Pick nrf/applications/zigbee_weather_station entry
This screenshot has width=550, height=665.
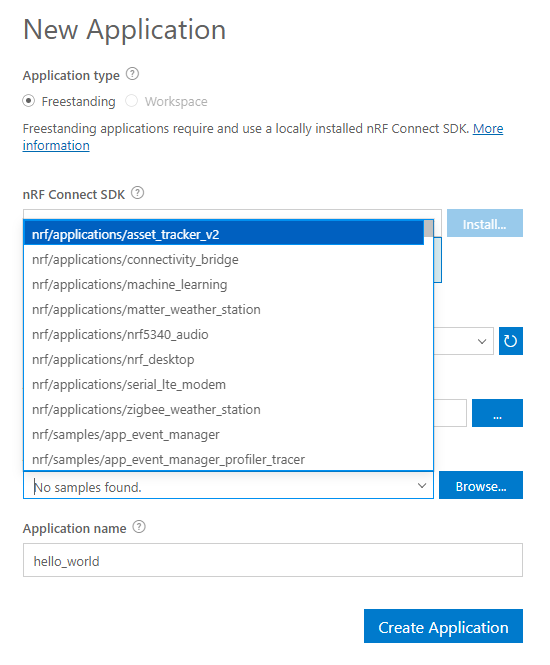[224, 409]
